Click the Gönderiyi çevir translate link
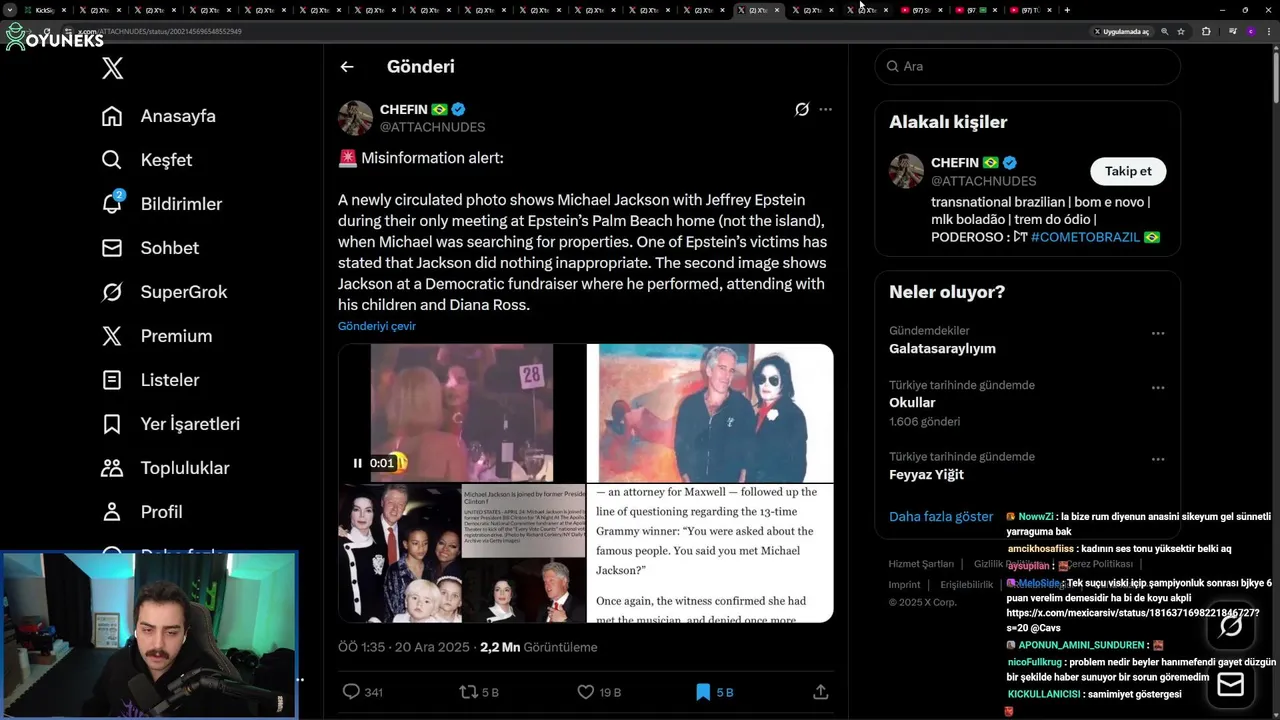1280x720 pixels. [x=377, y=326]
